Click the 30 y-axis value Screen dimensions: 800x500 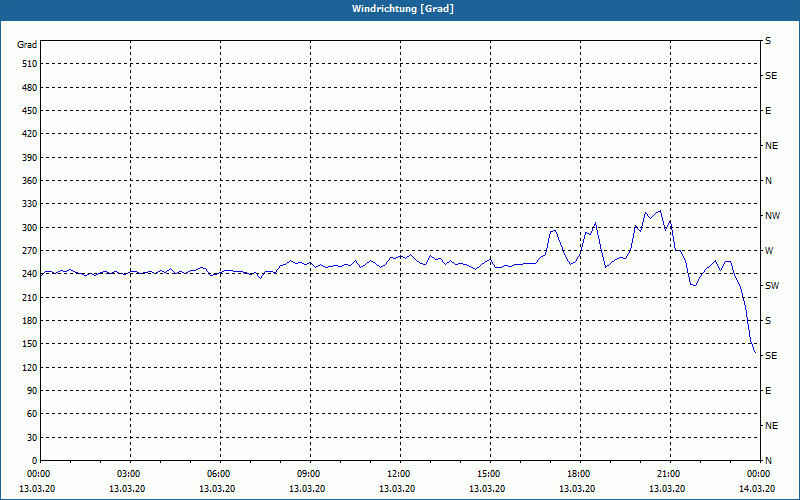point(32,438)
